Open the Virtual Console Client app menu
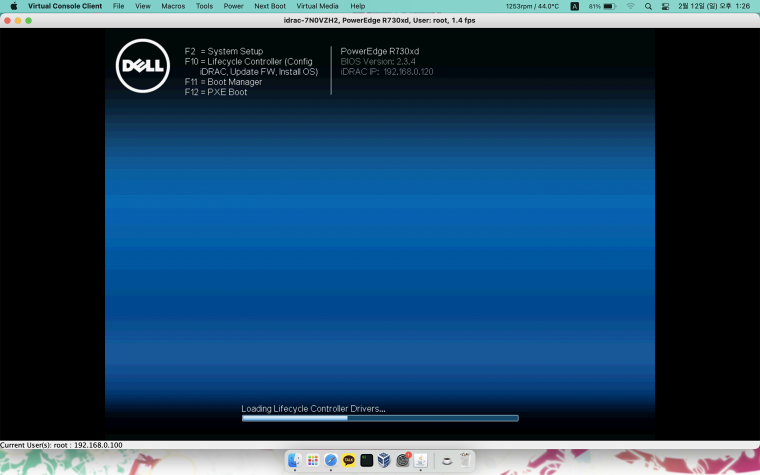Screen dimensions: 760x475 coord(65,6)
